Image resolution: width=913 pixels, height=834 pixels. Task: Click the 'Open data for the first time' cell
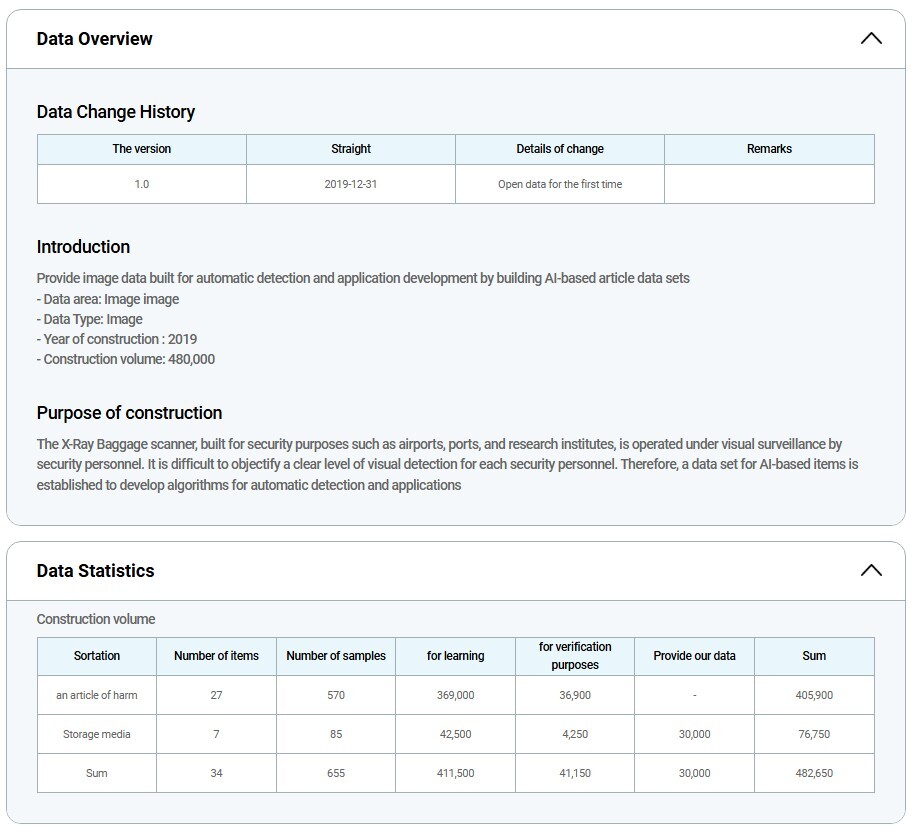pos(560,185)
